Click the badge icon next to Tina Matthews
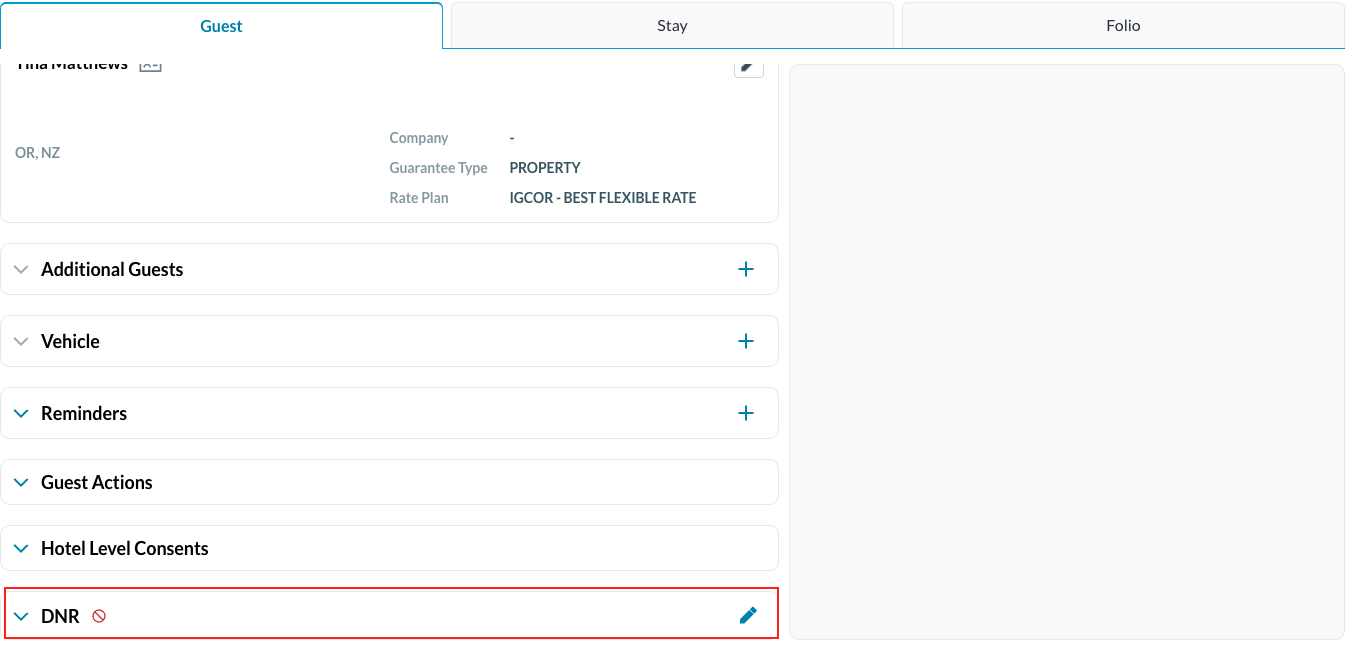Viewport: 1348px width, 645px height. tap(149, 62)
